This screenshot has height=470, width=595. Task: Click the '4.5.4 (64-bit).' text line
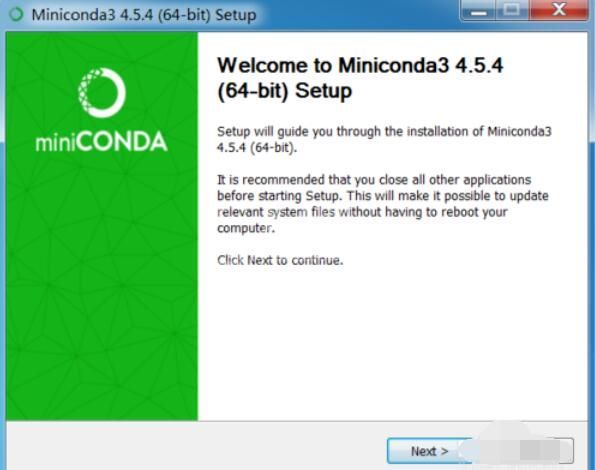click(x=257, y=148)
